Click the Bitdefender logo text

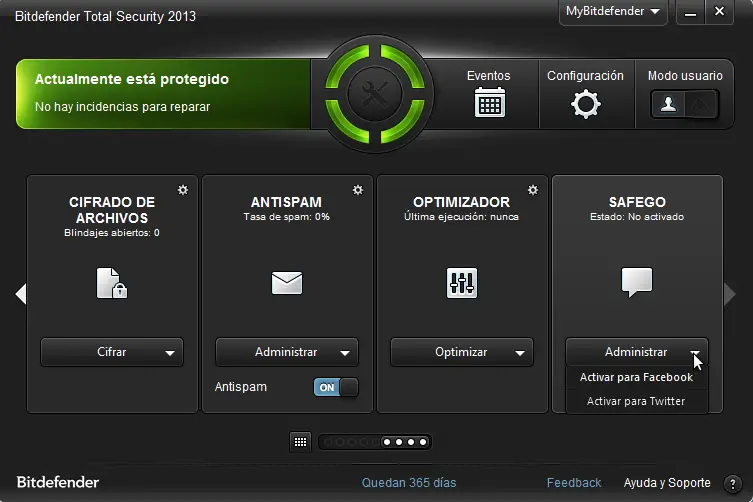click(58, 482)
